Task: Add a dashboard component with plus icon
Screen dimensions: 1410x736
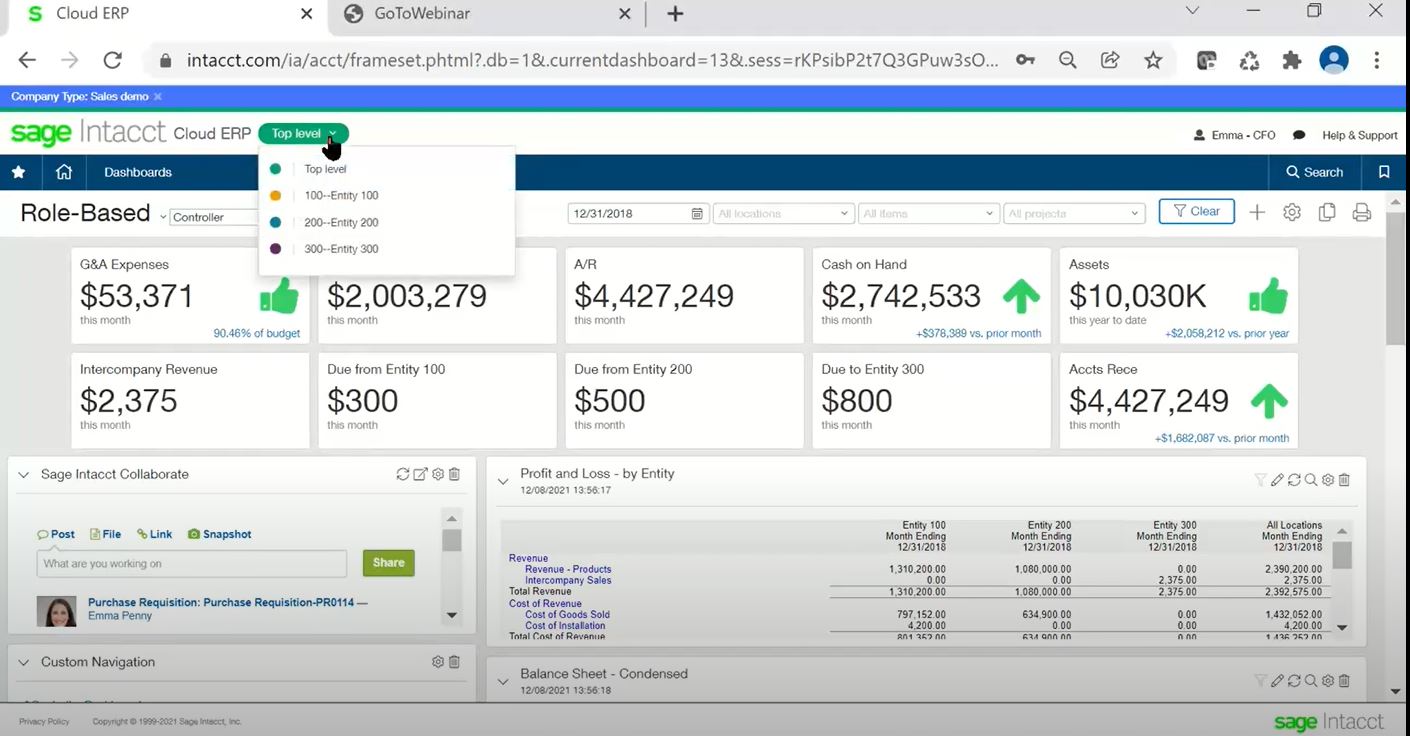Action: [1257, 212]
